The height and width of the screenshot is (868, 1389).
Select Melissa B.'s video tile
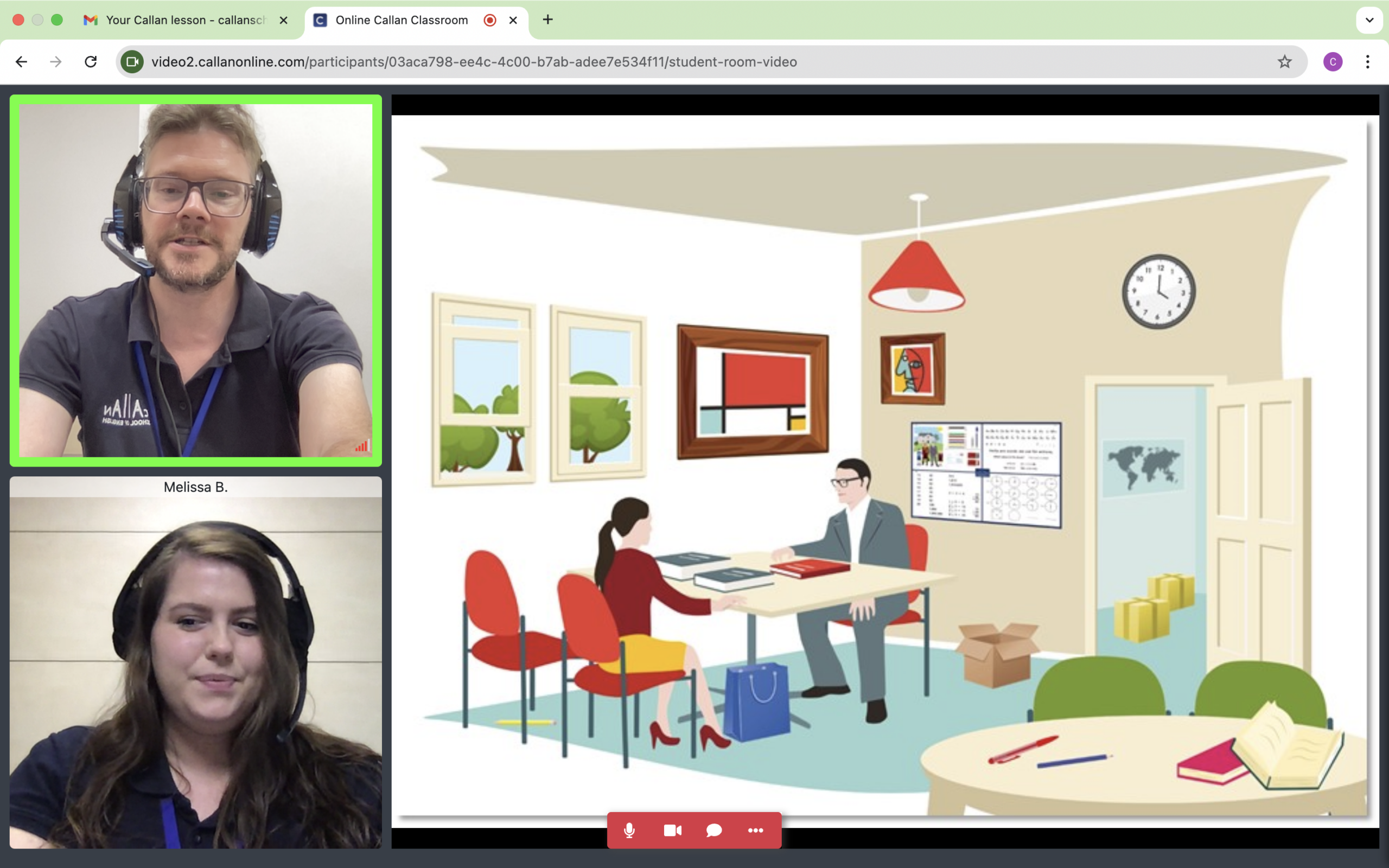click(196, 662)
